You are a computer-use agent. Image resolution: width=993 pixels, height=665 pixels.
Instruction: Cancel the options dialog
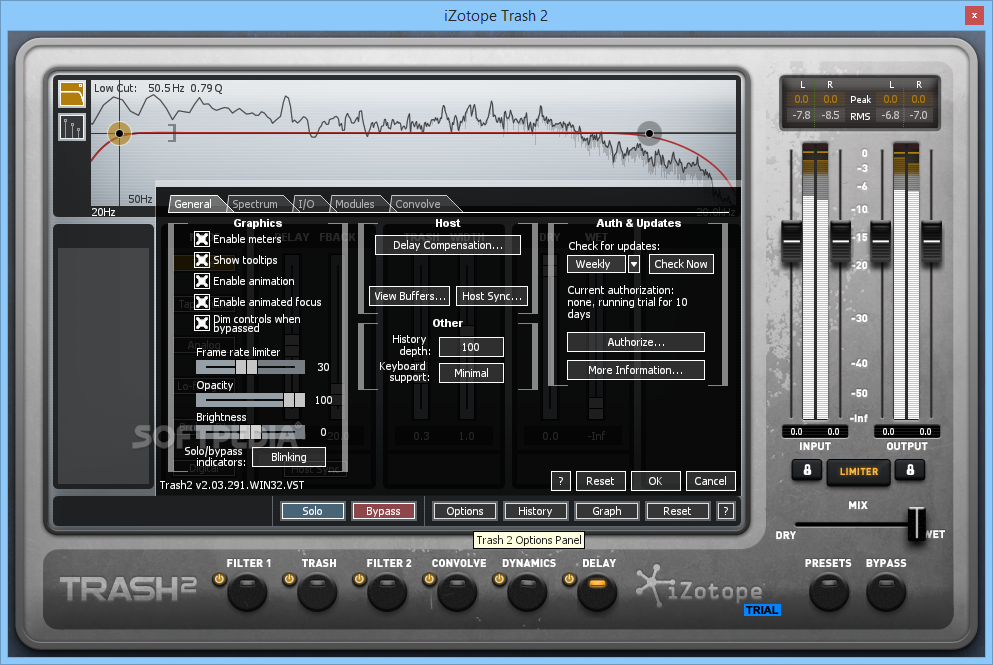711,481
